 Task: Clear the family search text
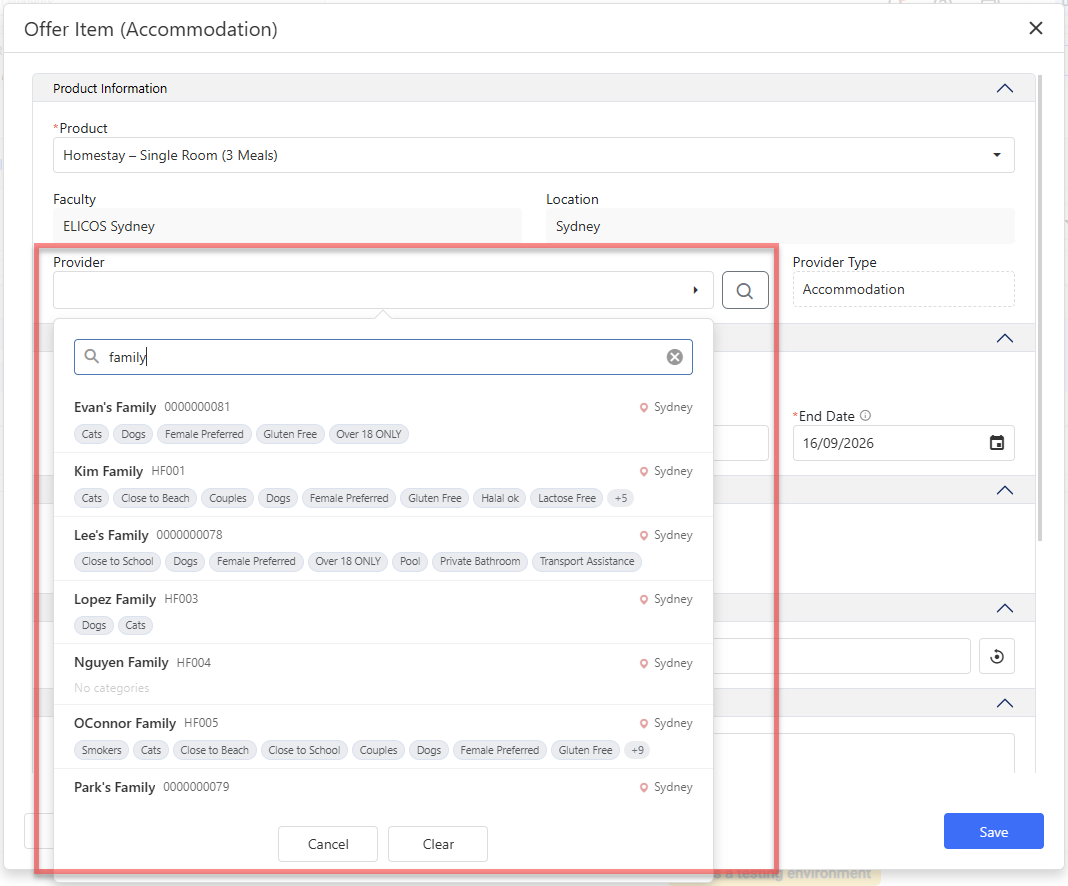click(x=674, y=357)
